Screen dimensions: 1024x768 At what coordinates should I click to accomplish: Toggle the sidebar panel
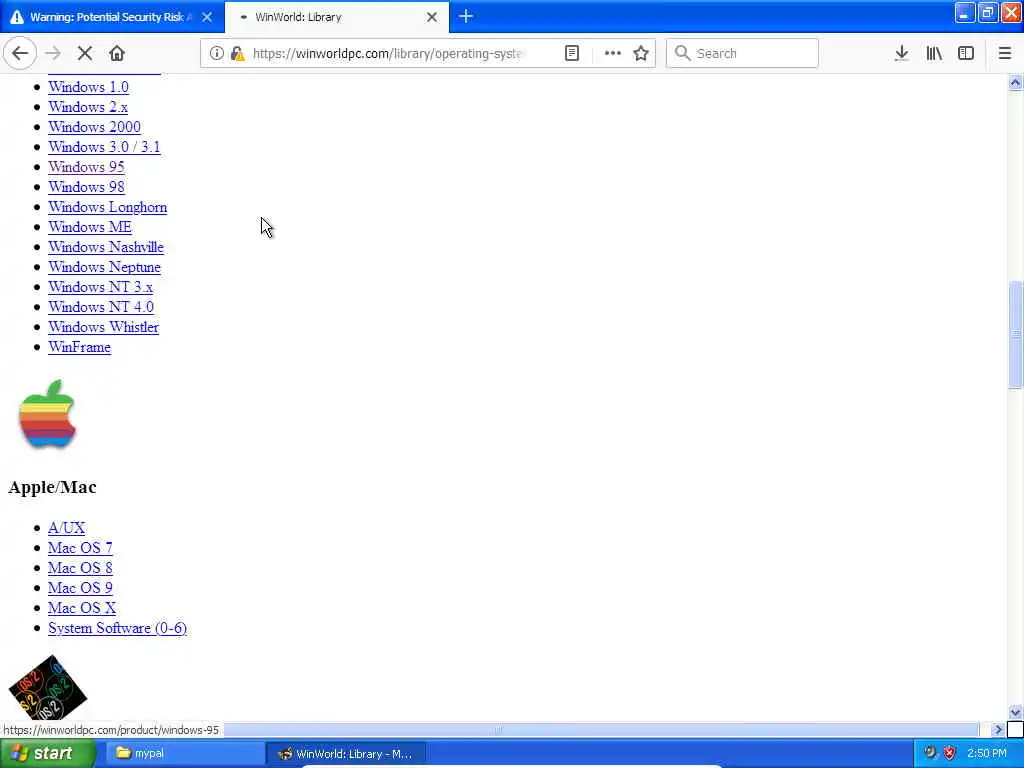[966, 54]
